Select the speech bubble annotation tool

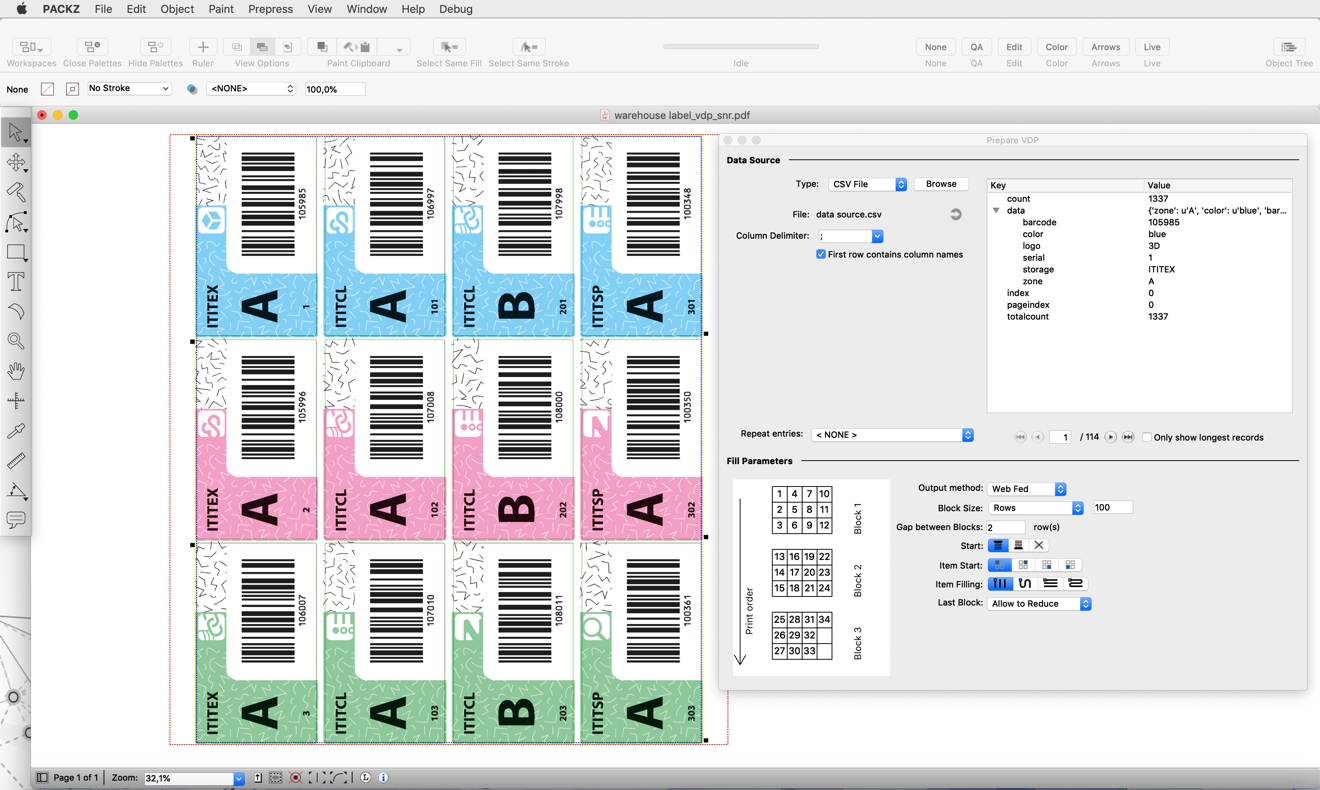click(16, 520)
